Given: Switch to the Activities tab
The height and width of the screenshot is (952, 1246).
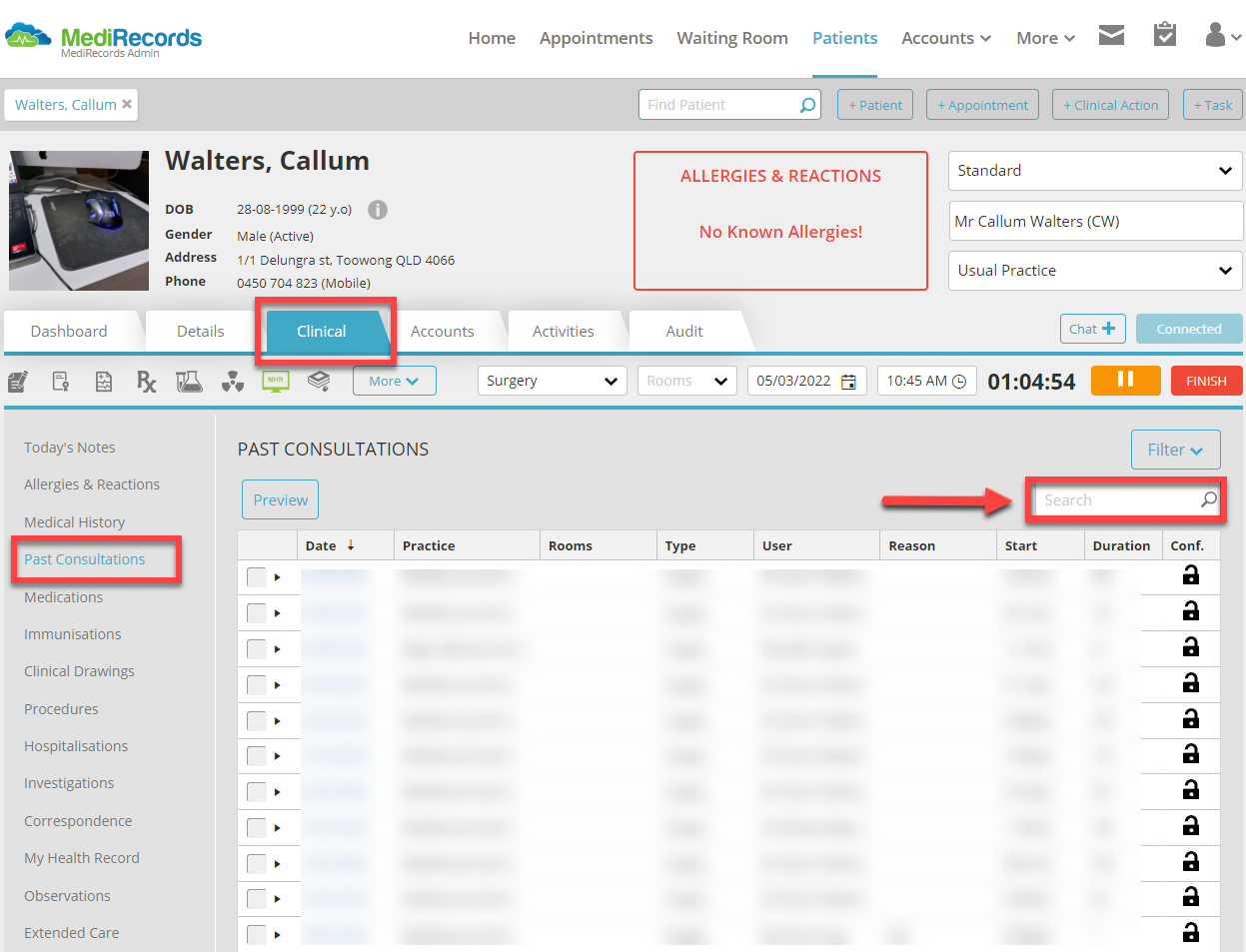Looking at the screenshot, I should point(564,332).
